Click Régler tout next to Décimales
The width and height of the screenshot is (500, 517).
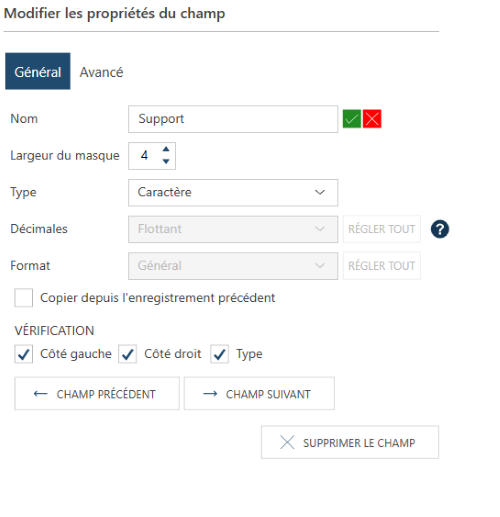382,229
